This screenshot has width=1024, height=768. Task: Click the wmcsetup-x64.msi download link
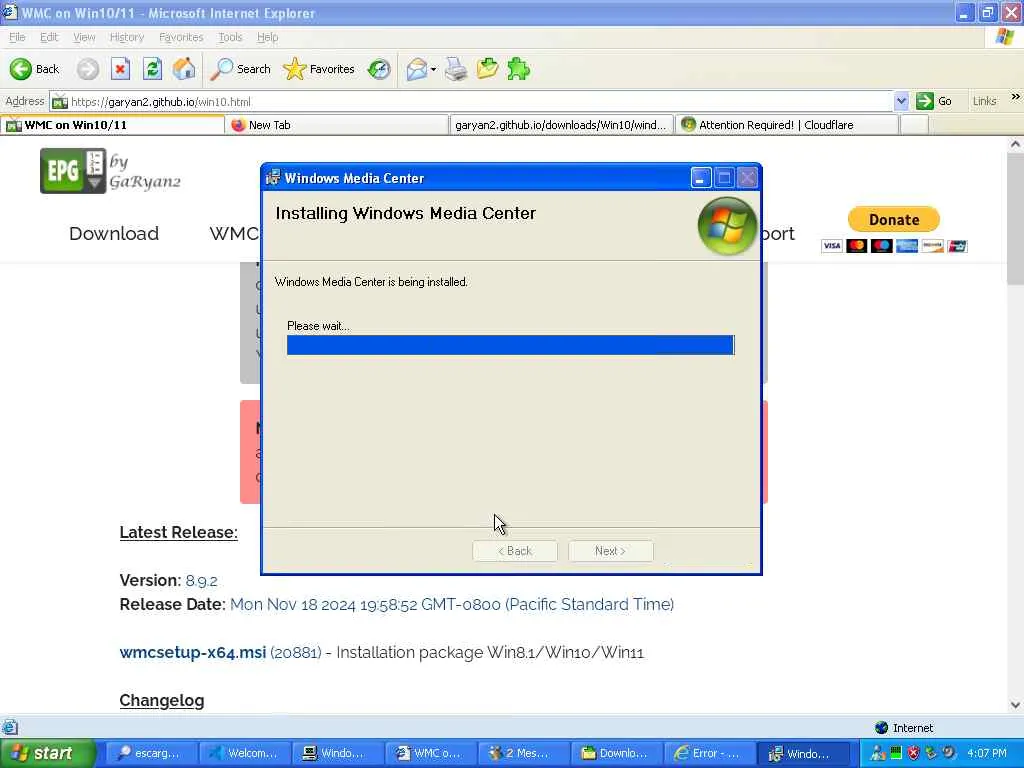point(193,652)
